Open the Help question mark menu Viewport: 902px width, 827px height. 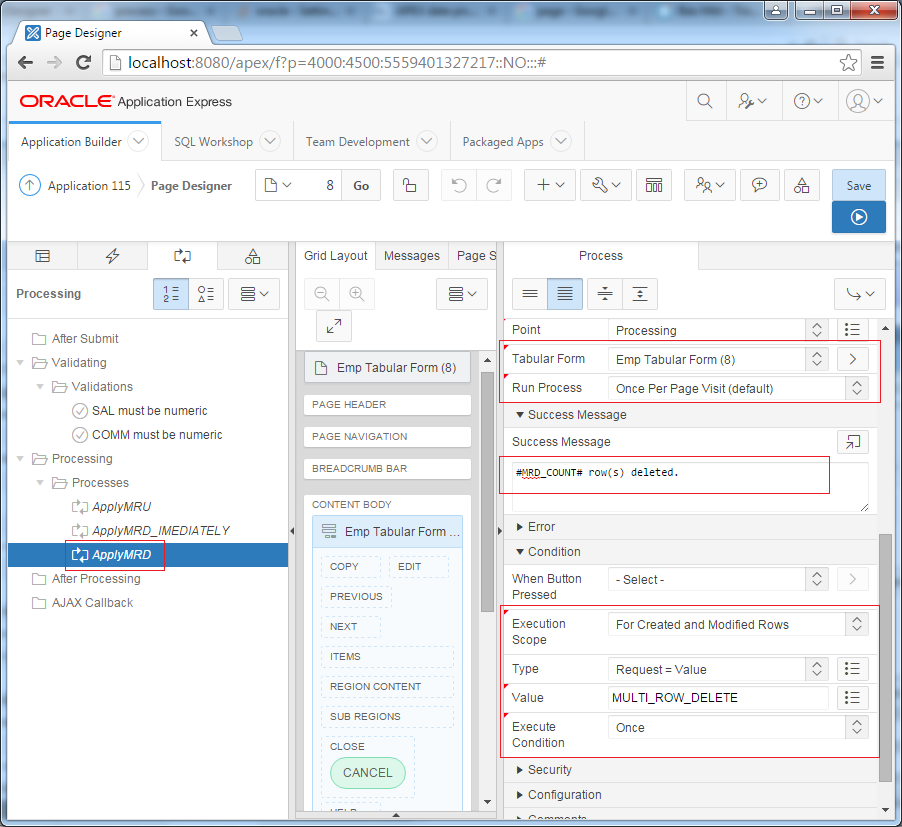point(808,101)
